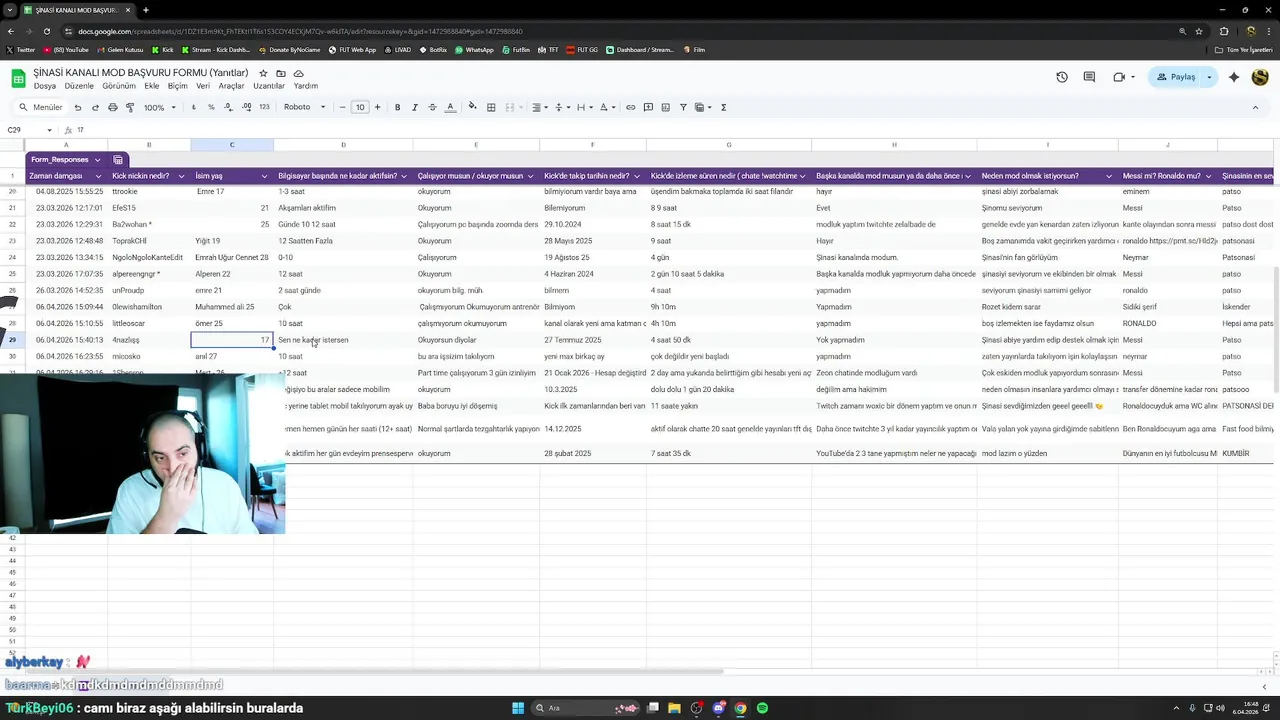Format the cell as currency
Image resolution: width=1280 pixels, height=720 pixels.
tap(194, 107)
